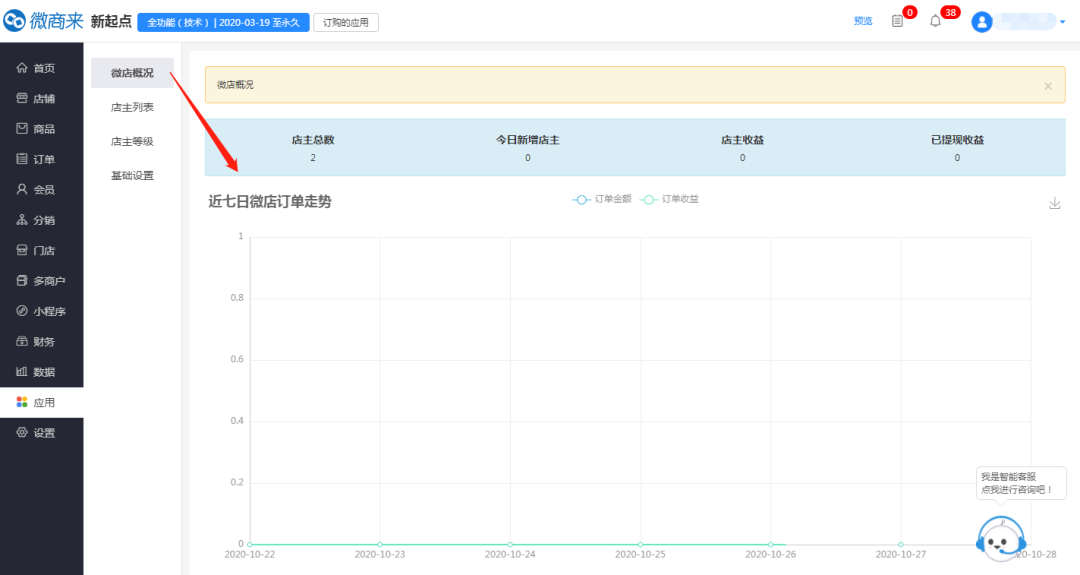Open the 门店 stores sidebar item
The image size is (1080, 575).
(41, 251)
